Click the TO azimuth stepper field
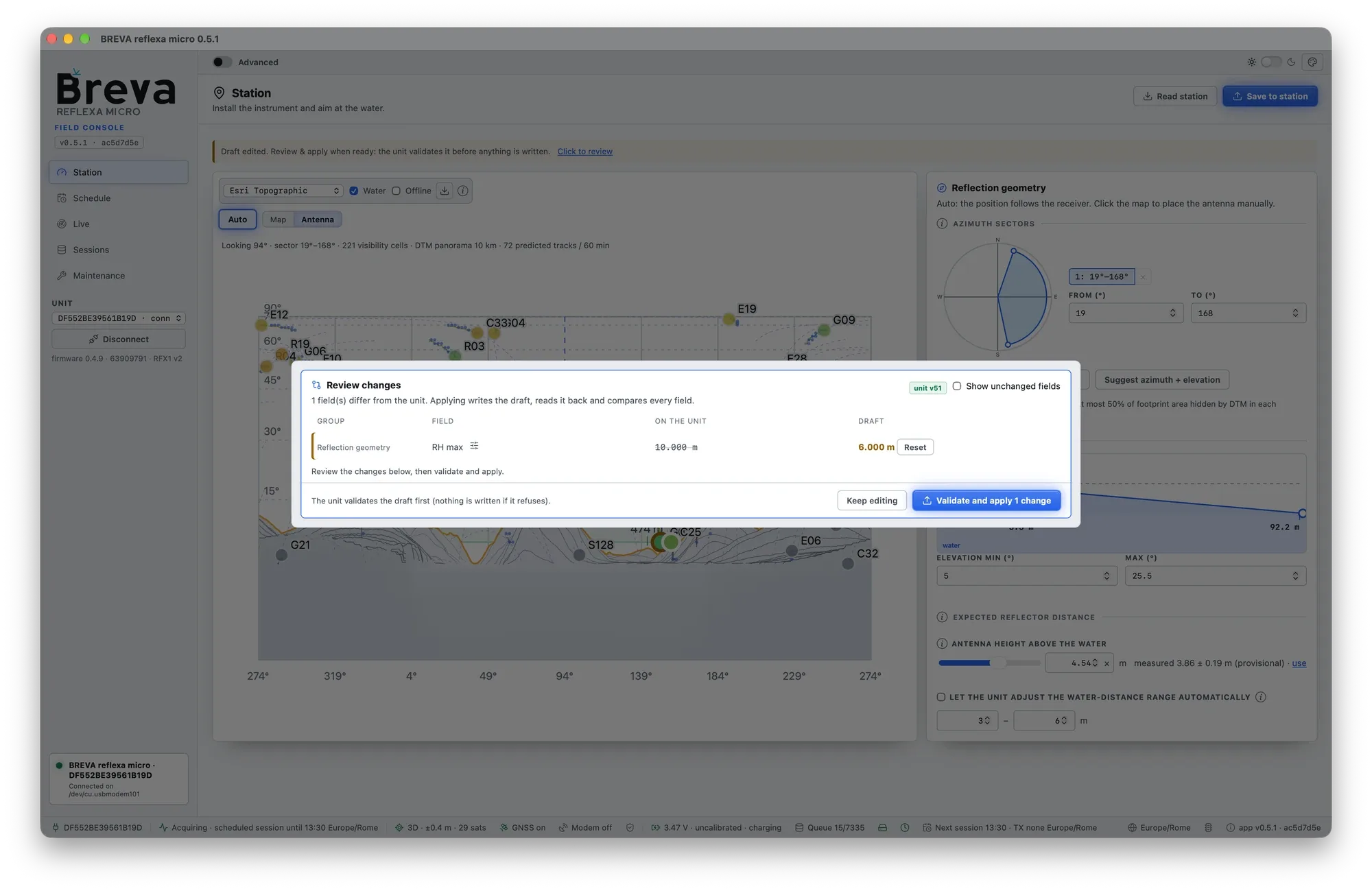The width and height of the screenshot is (1372, 891). [1248, 313]
